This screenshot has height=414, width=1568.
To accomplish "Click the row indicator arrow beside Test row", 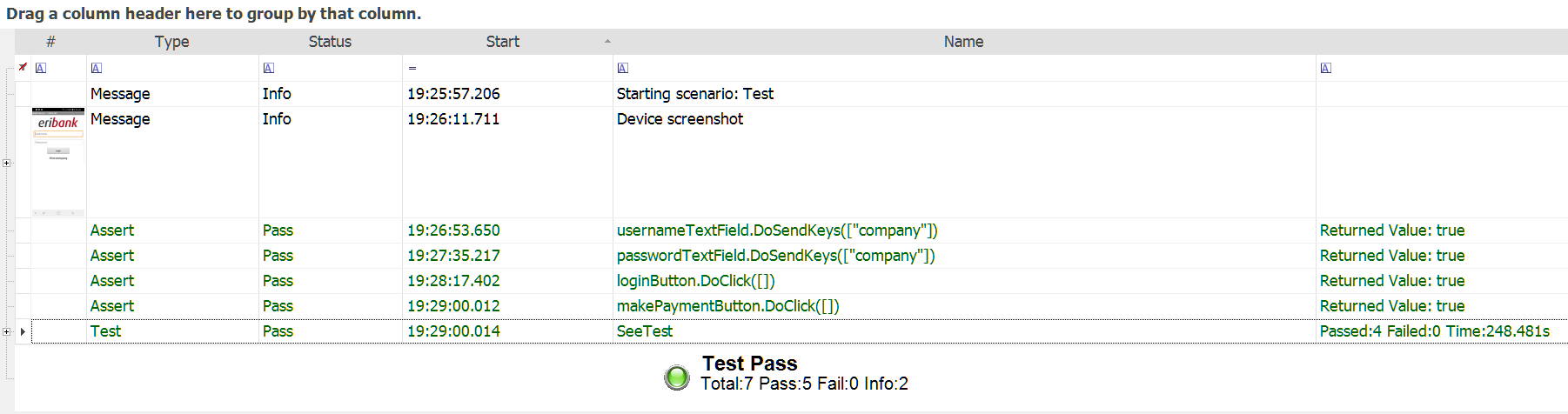I will (x=23, y=331).
